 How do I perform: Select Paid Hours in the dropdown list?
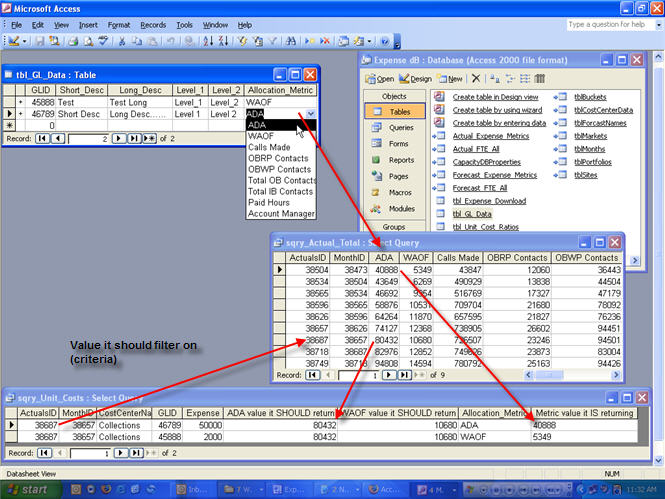267,202
